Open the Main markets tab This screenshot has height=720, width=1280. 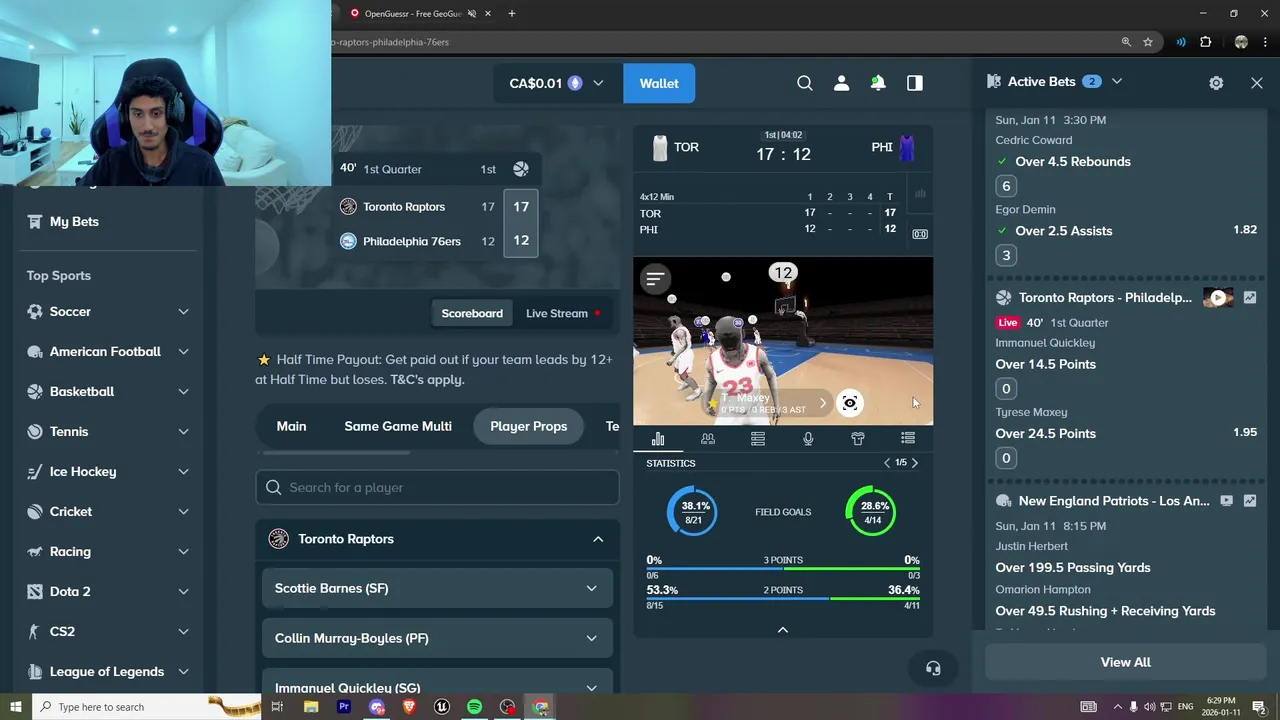click(291, 426)
